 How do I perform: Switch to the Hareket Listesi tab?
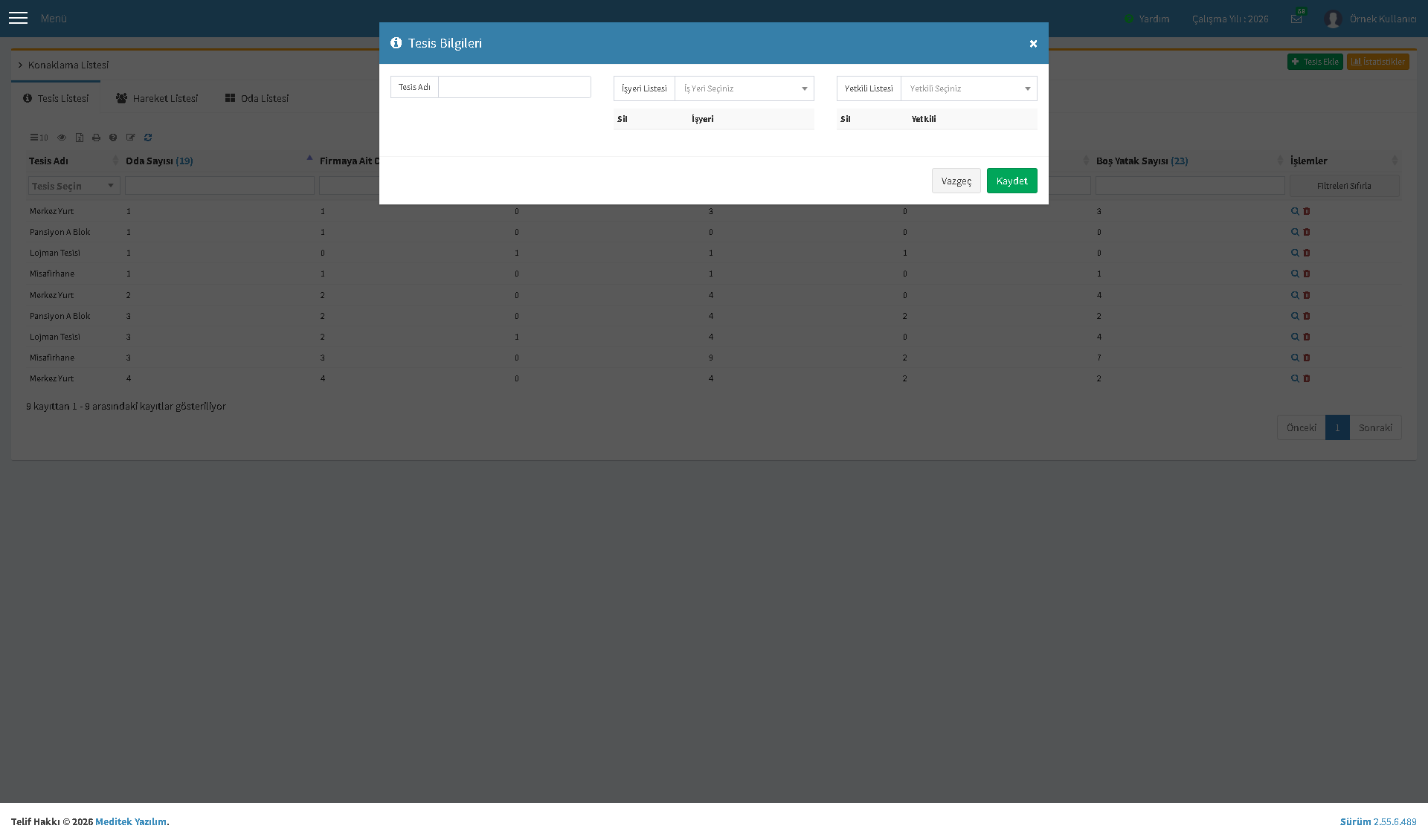157,98
